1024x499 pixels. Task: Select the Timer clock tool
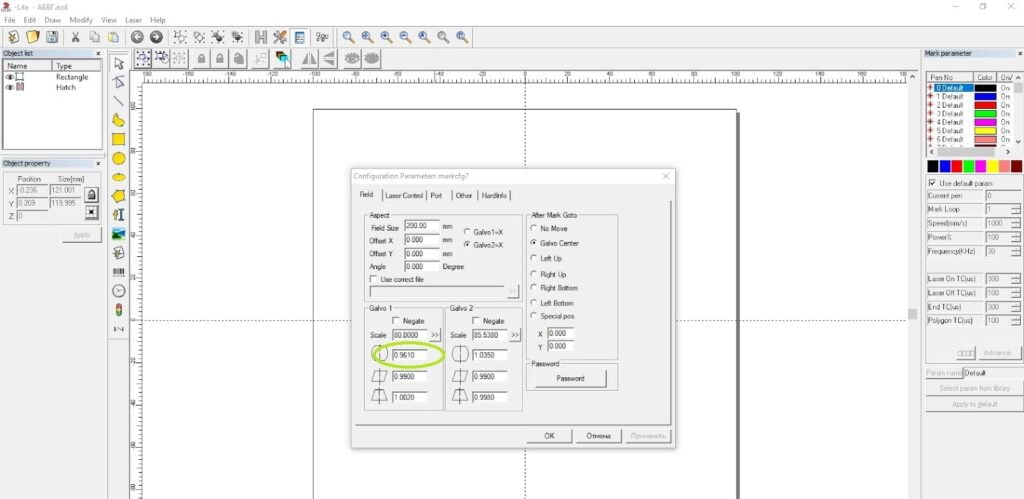[118, 291]
